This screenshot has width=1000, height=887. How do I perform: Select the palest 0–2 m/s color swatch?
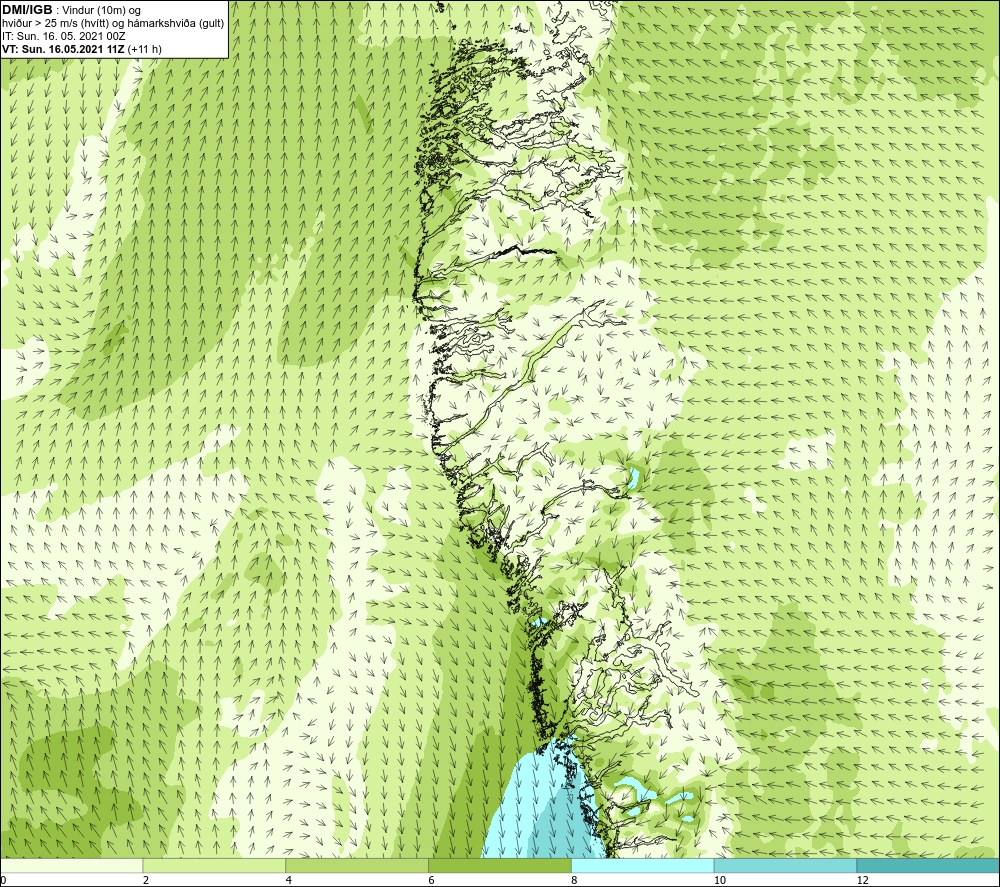pyautogui.click(x=71, y=865)
